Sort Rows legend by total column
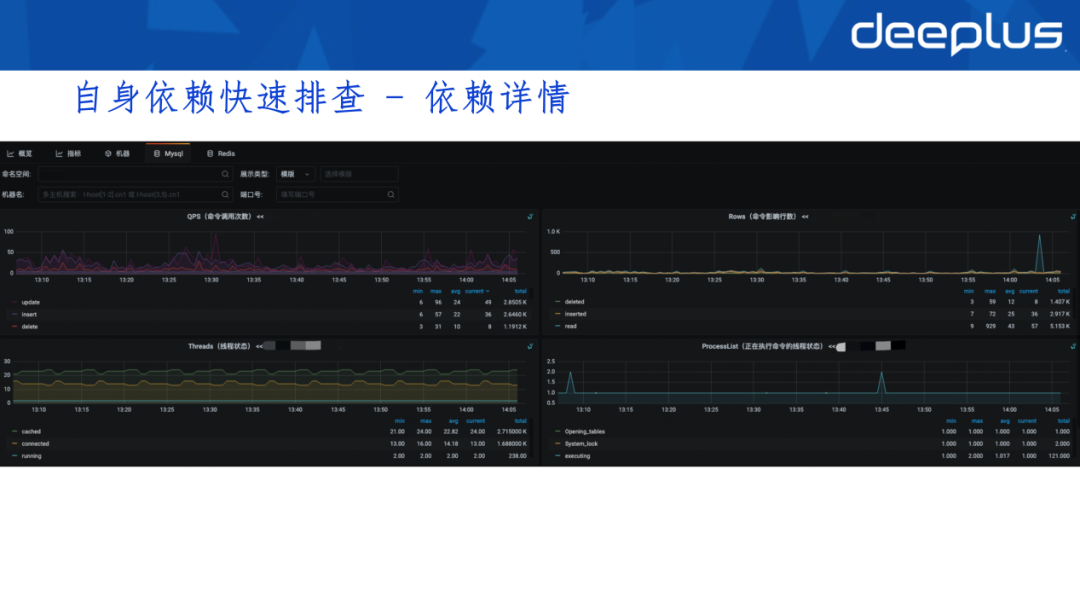Image resolution: width=1080 pixels, height=608 pixels. pyautogui.click(x=1063, y=291)
